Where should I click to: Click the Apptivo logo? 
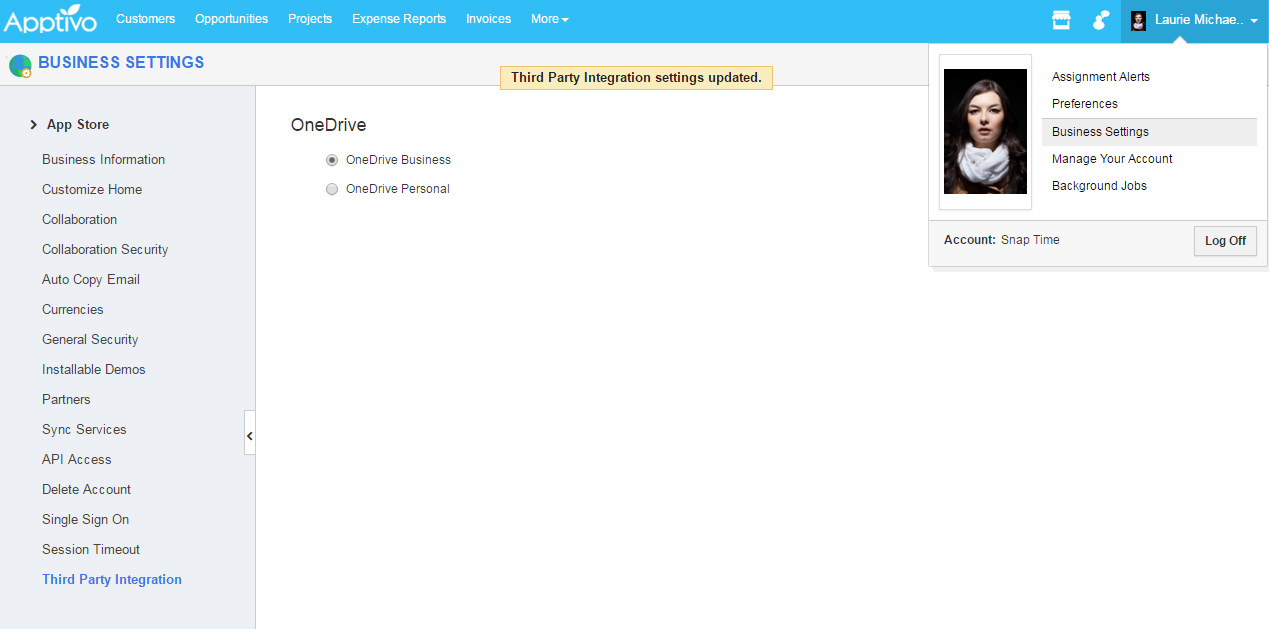[x=49, y=19]
